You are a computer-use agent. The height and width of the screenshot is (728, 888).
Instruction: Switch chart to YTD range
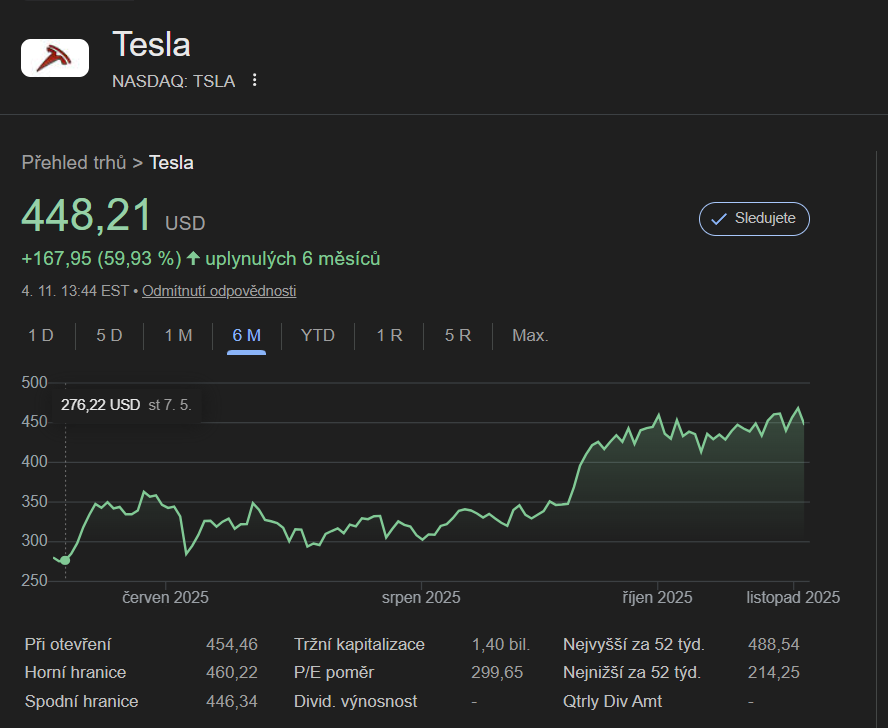(x=318, y=336)
